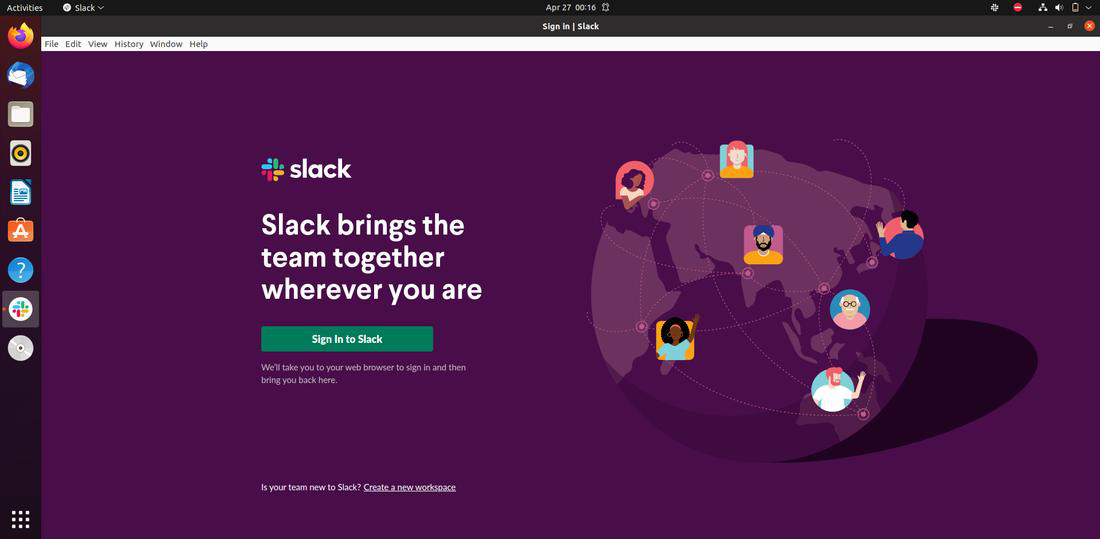
Task: Open the View menu
Action: tap(98, 44)
